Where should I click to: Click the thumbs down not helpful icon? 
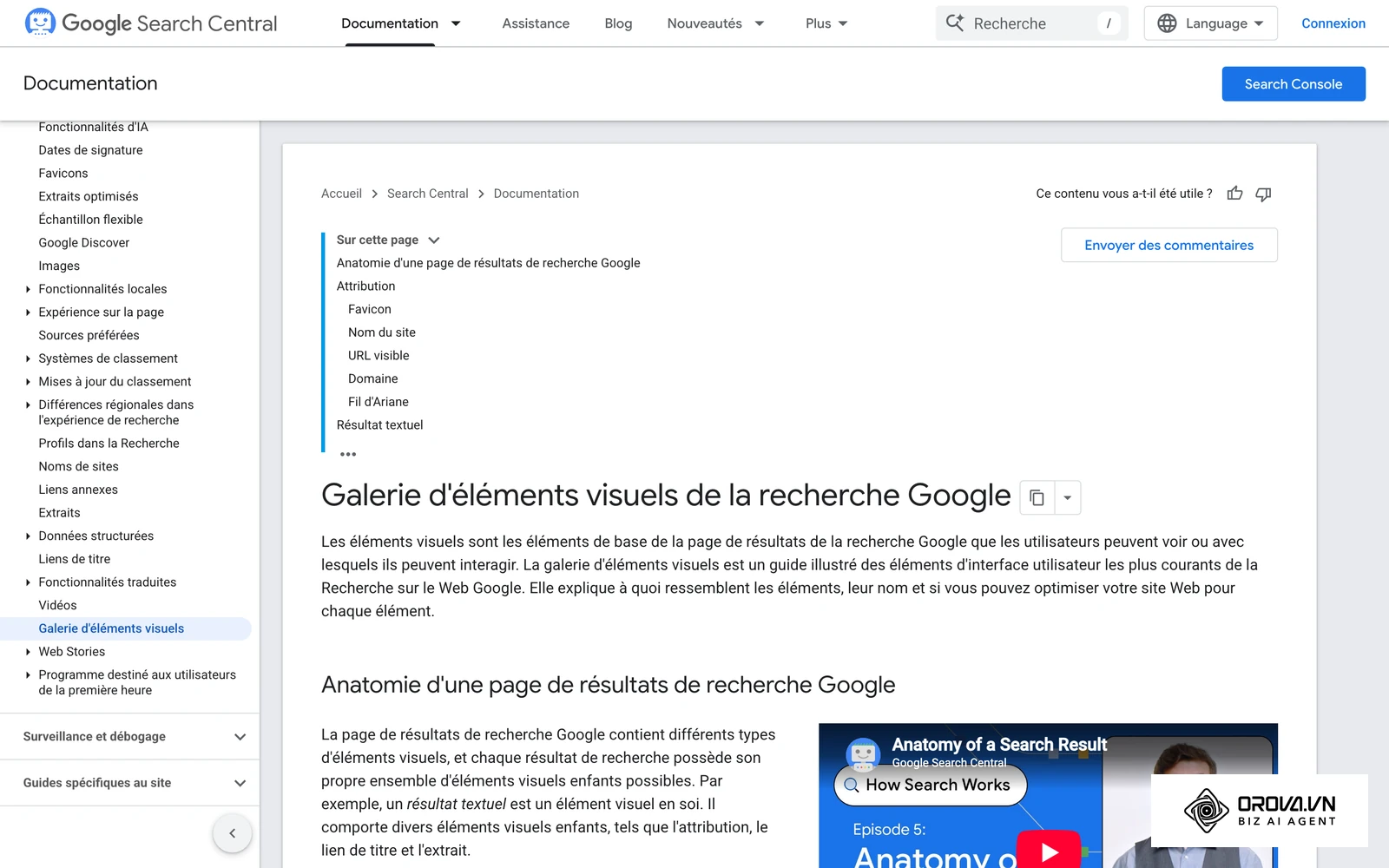click(1263, 194)
